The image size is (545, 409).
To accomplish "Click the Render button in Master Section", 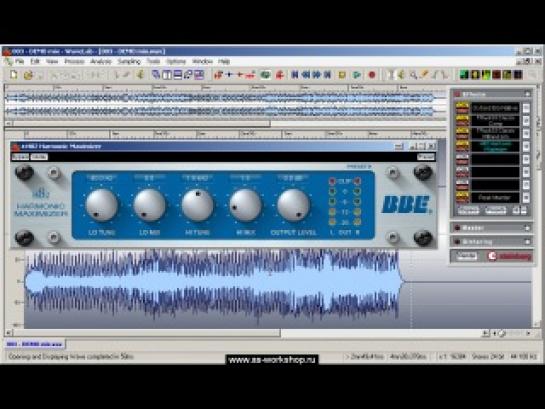I will [x=466, y=256].
